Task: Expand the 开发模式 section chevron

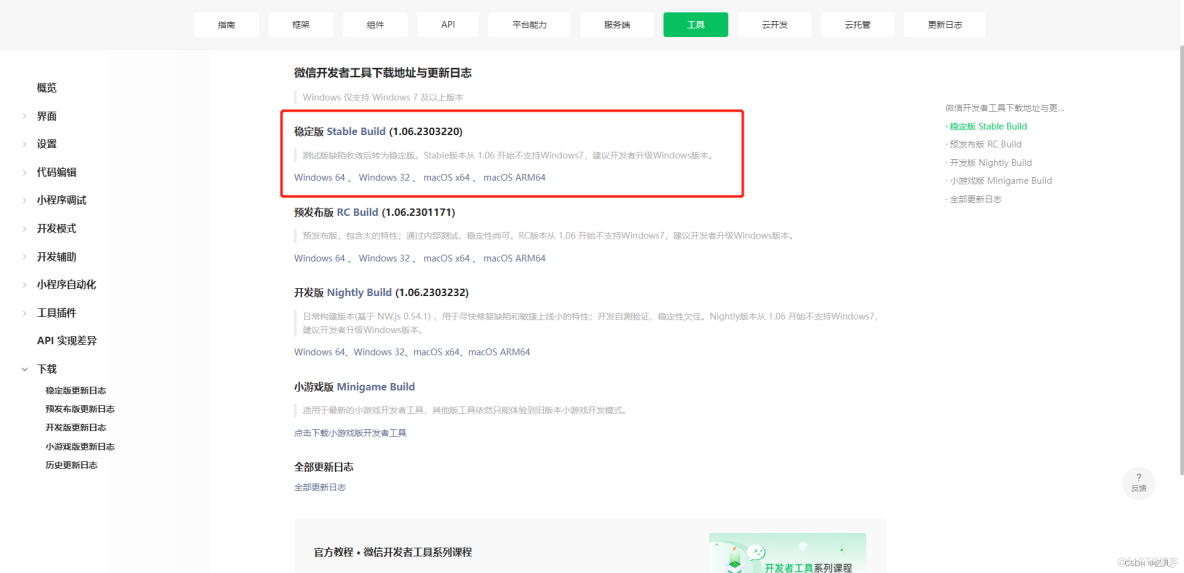Action: [x=25, y=229]
